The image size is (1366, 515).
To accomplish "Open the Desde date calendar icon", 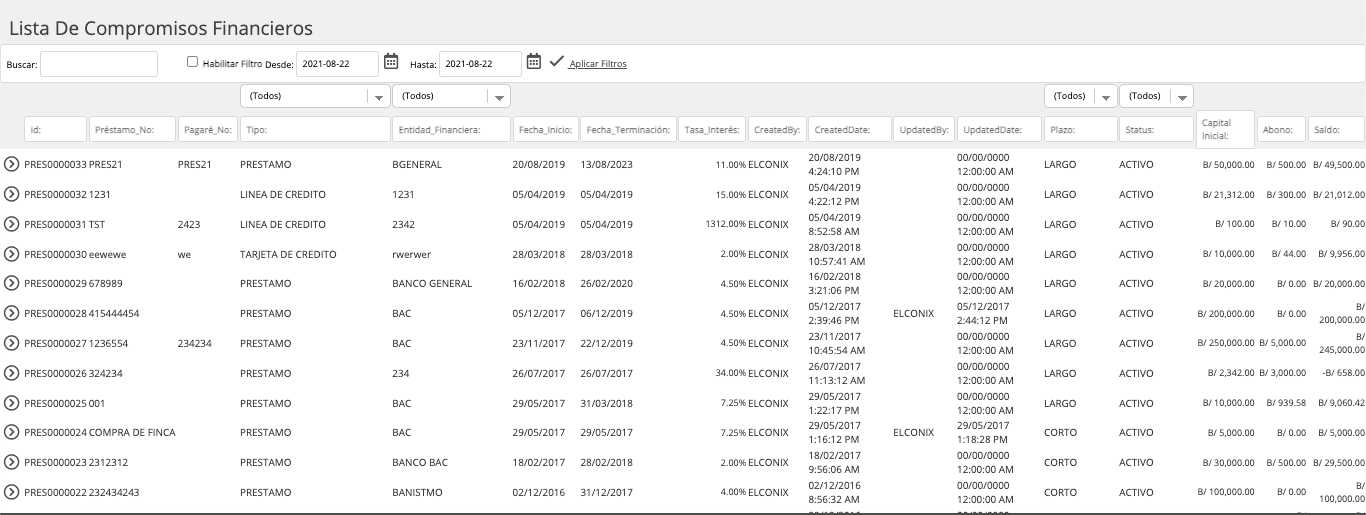I will tap(391, 61).
